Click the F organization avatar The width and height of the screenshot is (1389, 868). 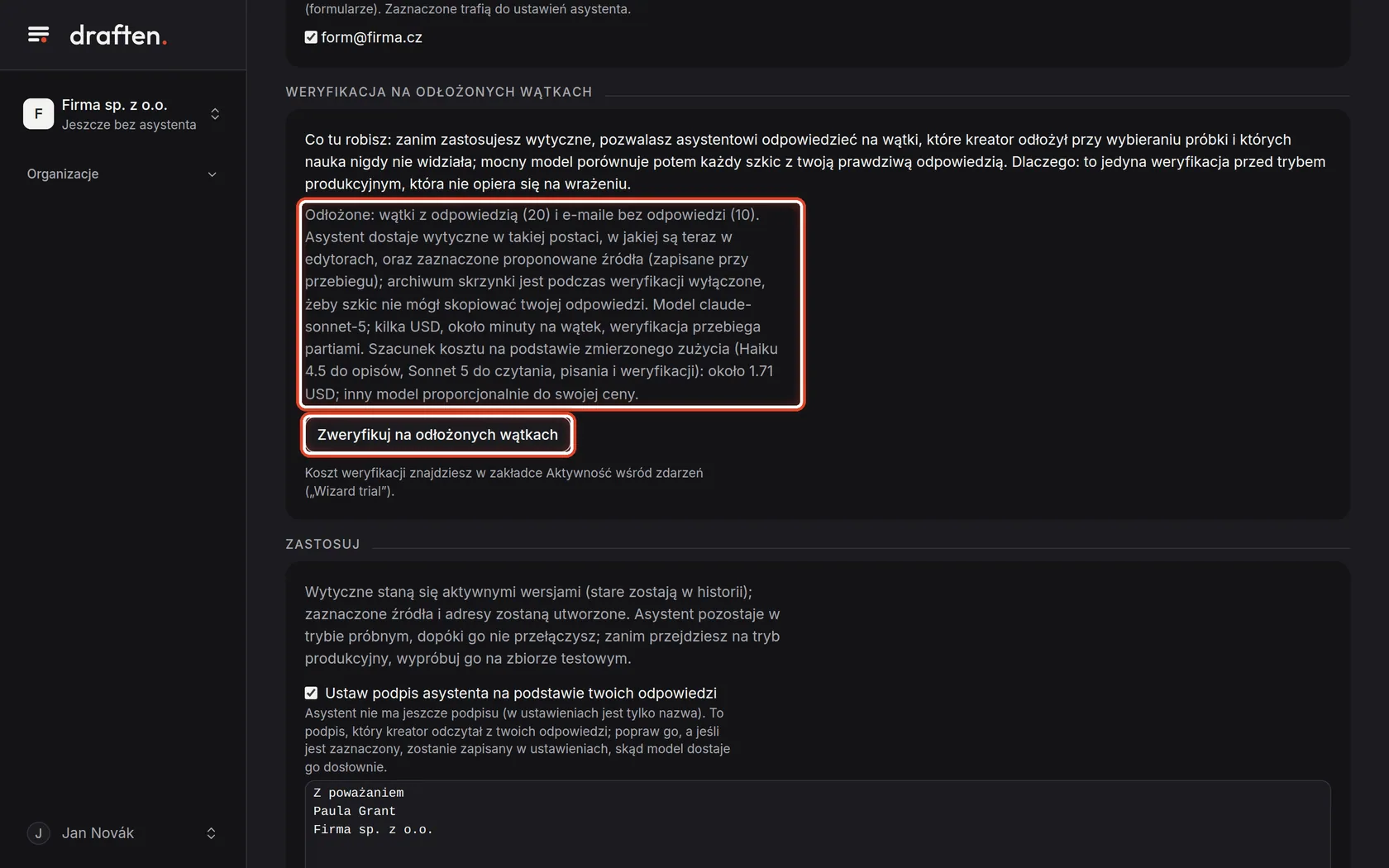pyautogui.click(x=38, y=114)
